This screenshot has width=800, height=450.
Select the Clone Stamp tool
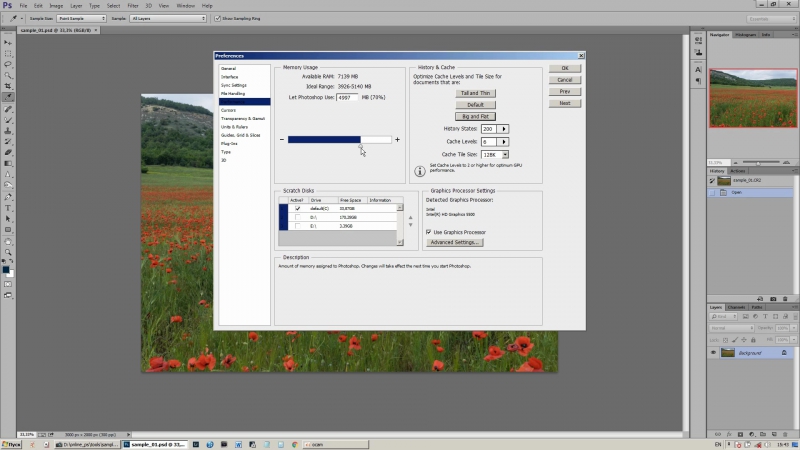[8, 131]
